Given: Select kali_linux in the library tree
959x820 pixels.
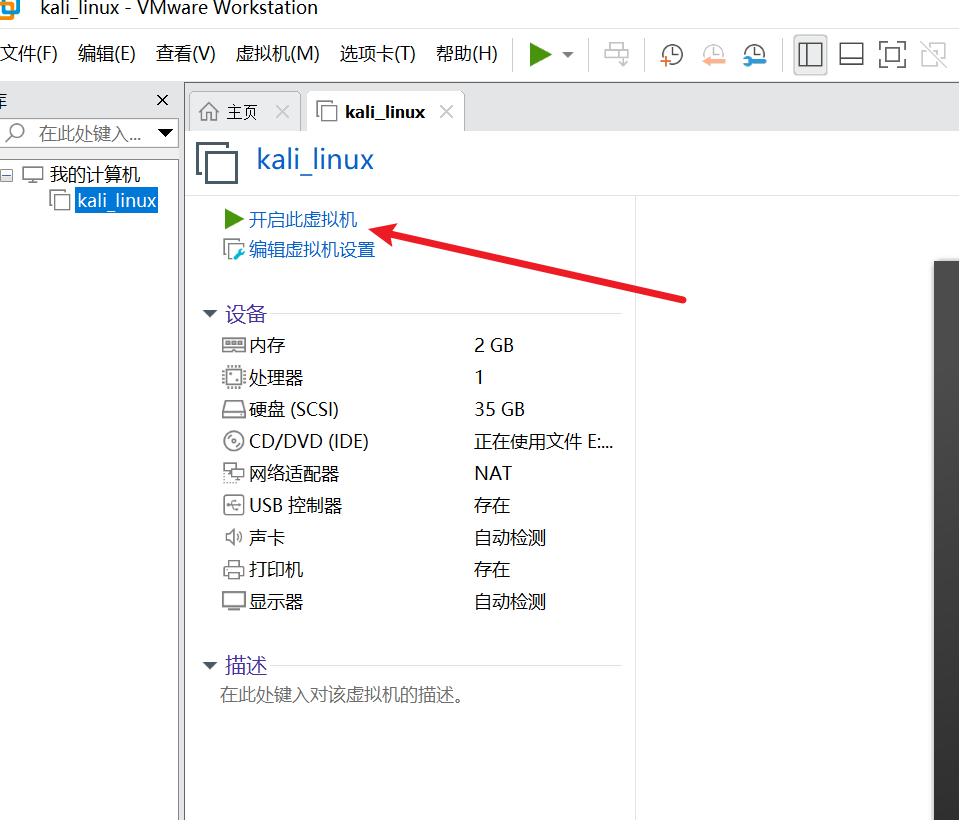Looking at the screenshot, I should tap(116, 199).
